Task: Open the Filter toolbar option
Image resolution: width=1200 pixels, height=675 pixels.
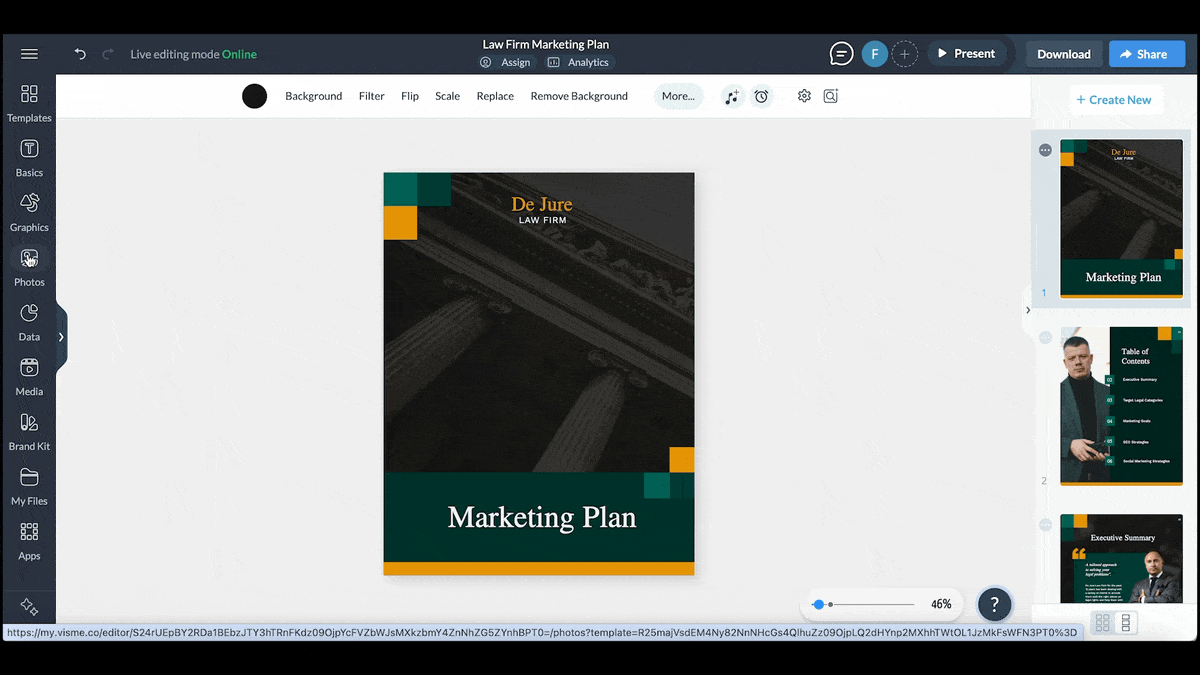Action: [372, 96]
